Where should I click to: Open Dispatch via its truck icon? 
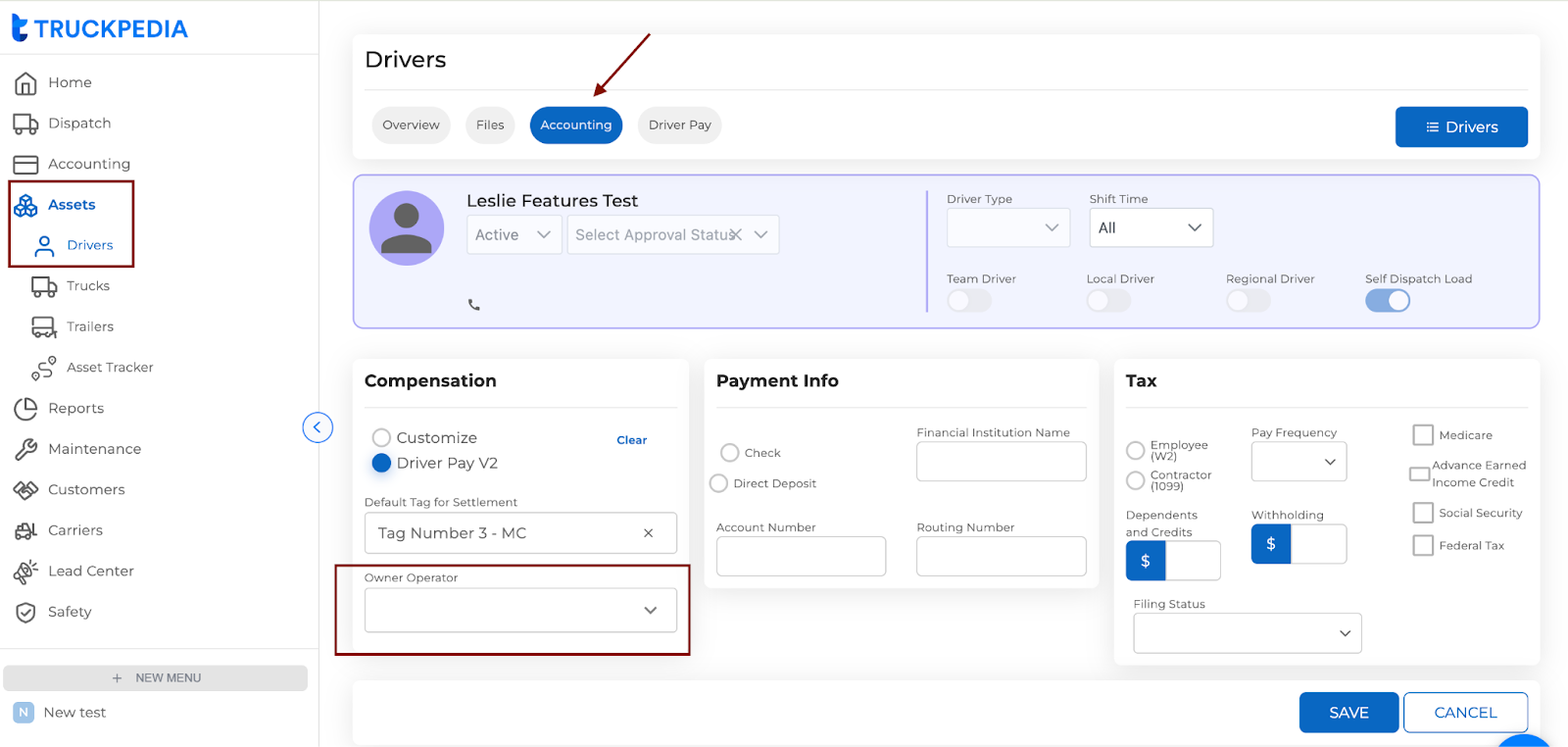25,124
